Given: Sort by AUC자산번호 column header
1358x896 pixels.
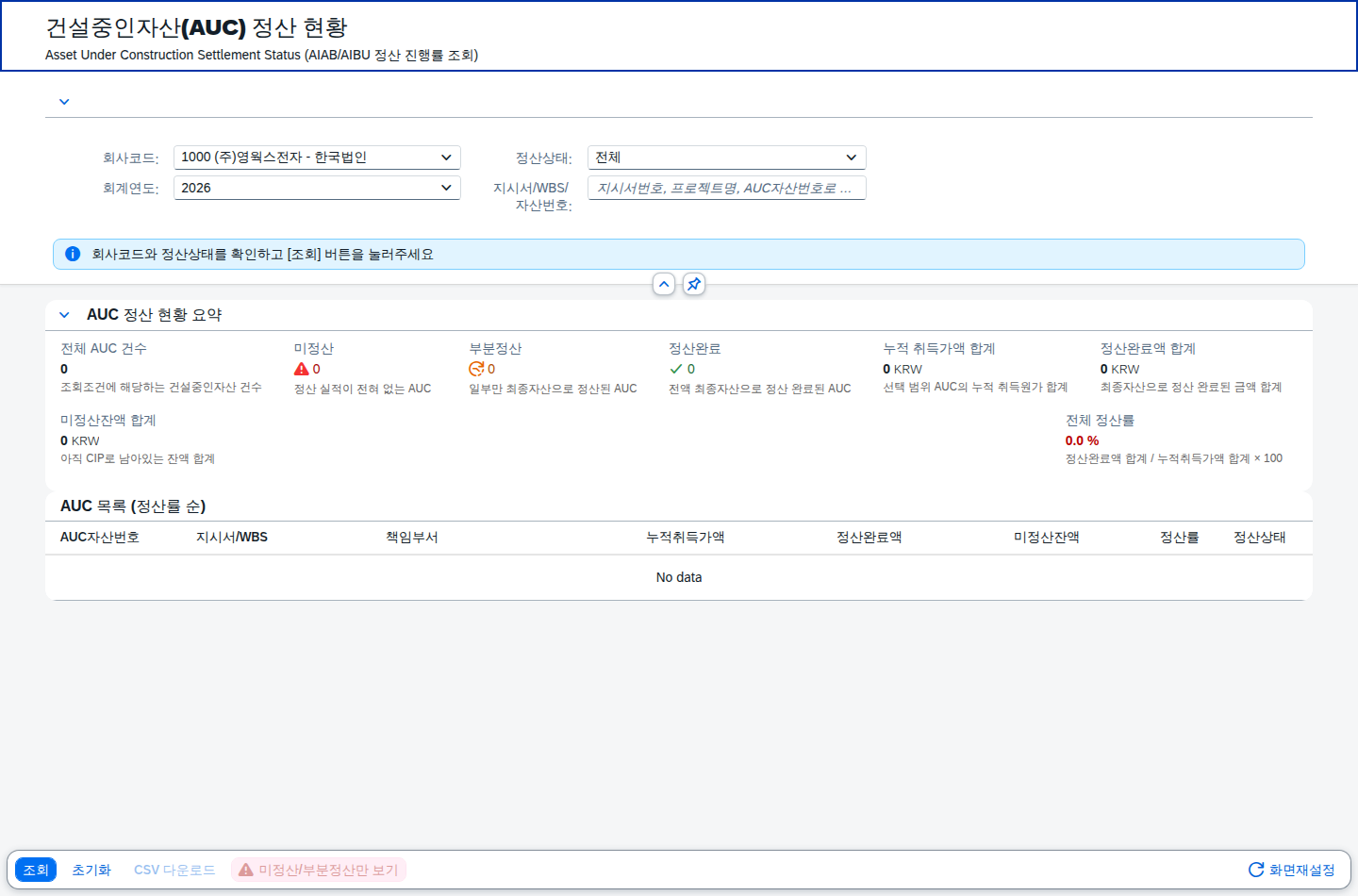Looking at the screenshot, I should tap(100, 537).
